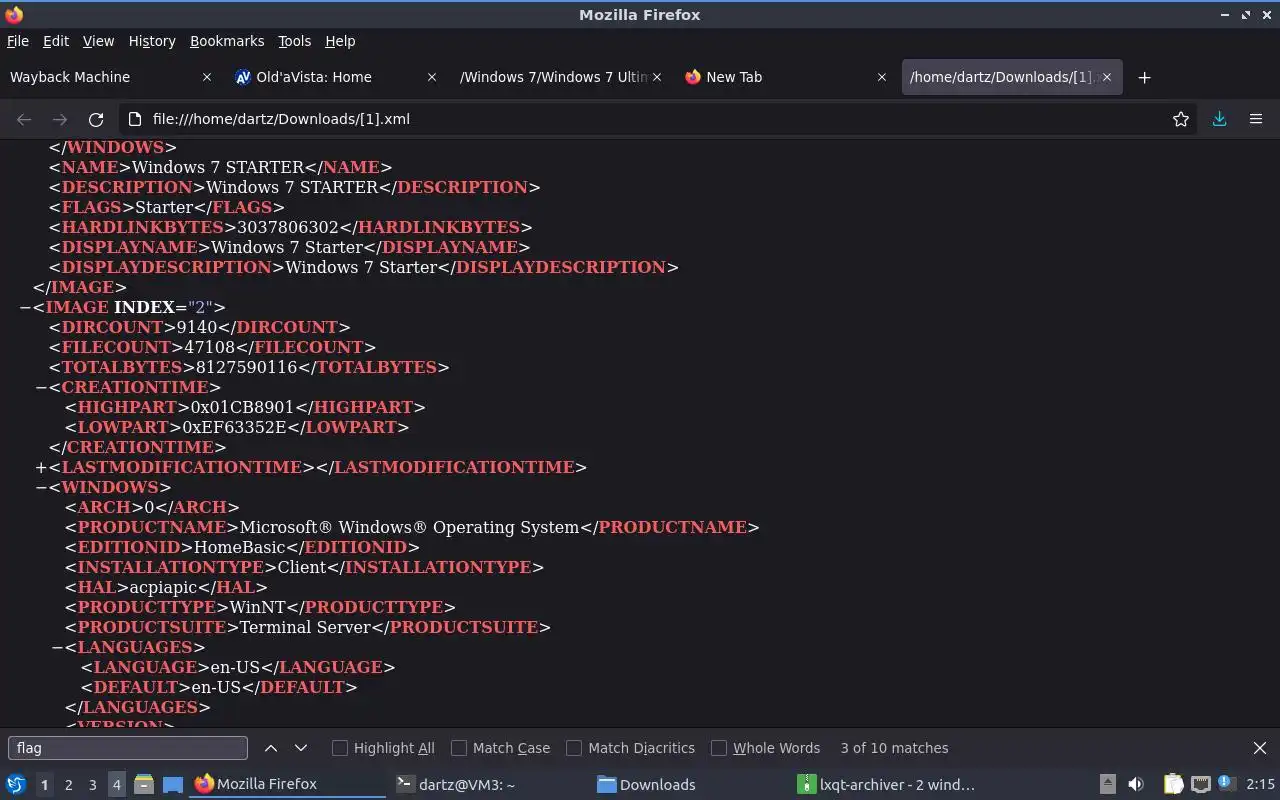Bookmark this page with the star

pyautogui.click(x=1181, y=119)
